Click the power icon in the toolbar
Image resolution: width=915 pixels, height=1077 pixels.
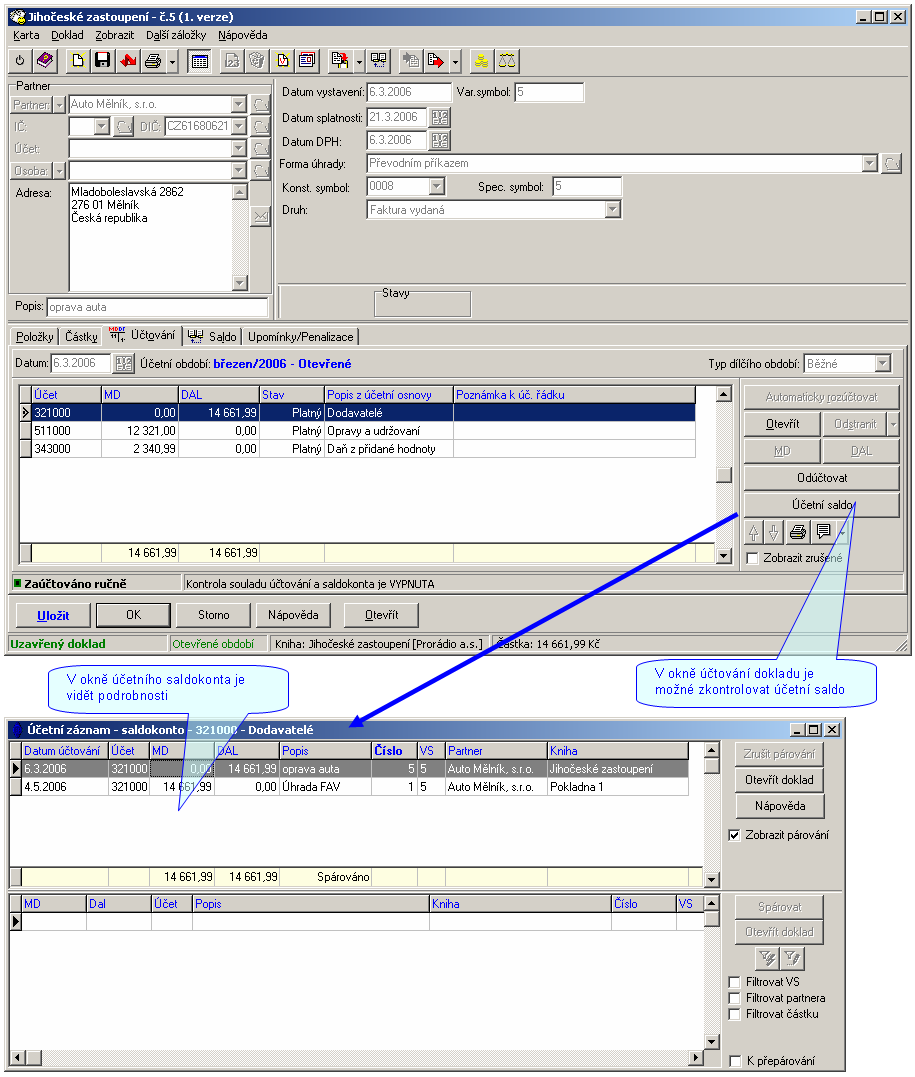(20, 61)
